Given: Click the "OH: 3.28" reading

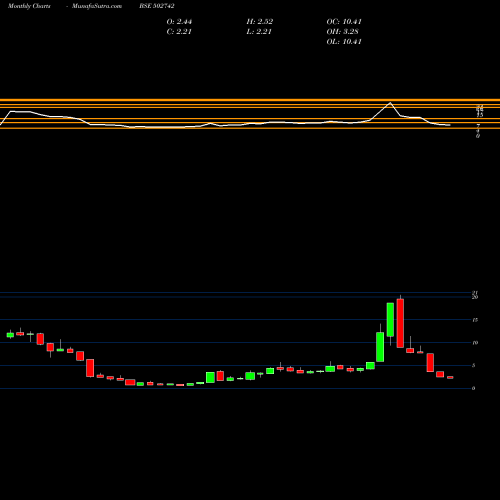Looking at the screenshot, I should pos(342,32).
